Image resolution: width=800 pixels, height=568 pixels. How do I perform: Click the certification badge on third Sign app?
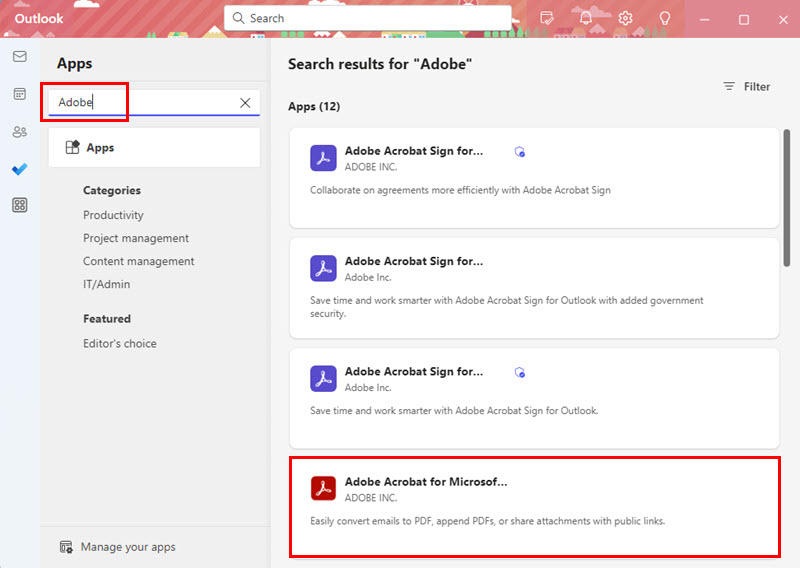(x=520, y=372)
